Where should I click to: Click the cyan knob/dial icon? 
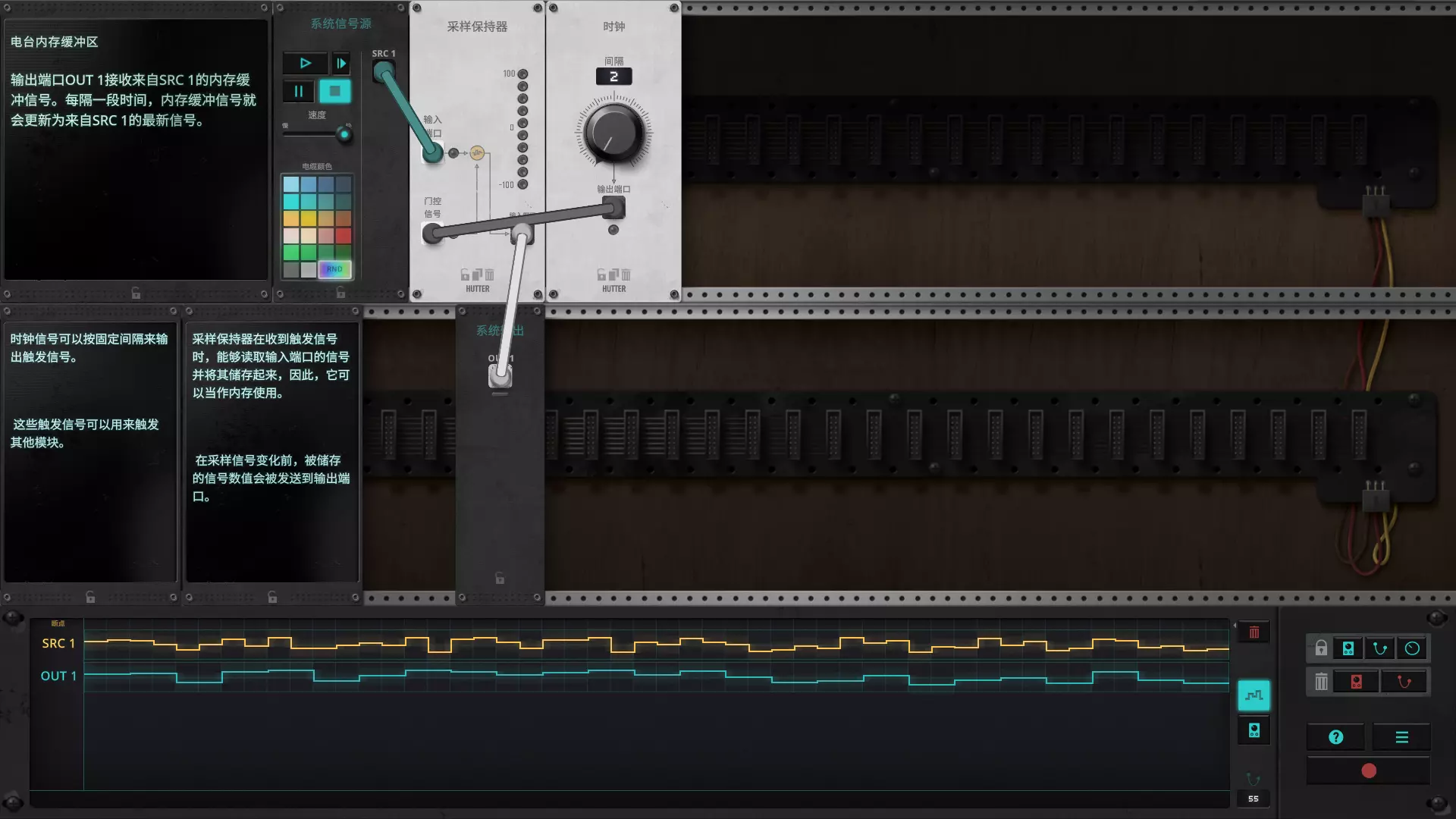tap(1412, 648)
